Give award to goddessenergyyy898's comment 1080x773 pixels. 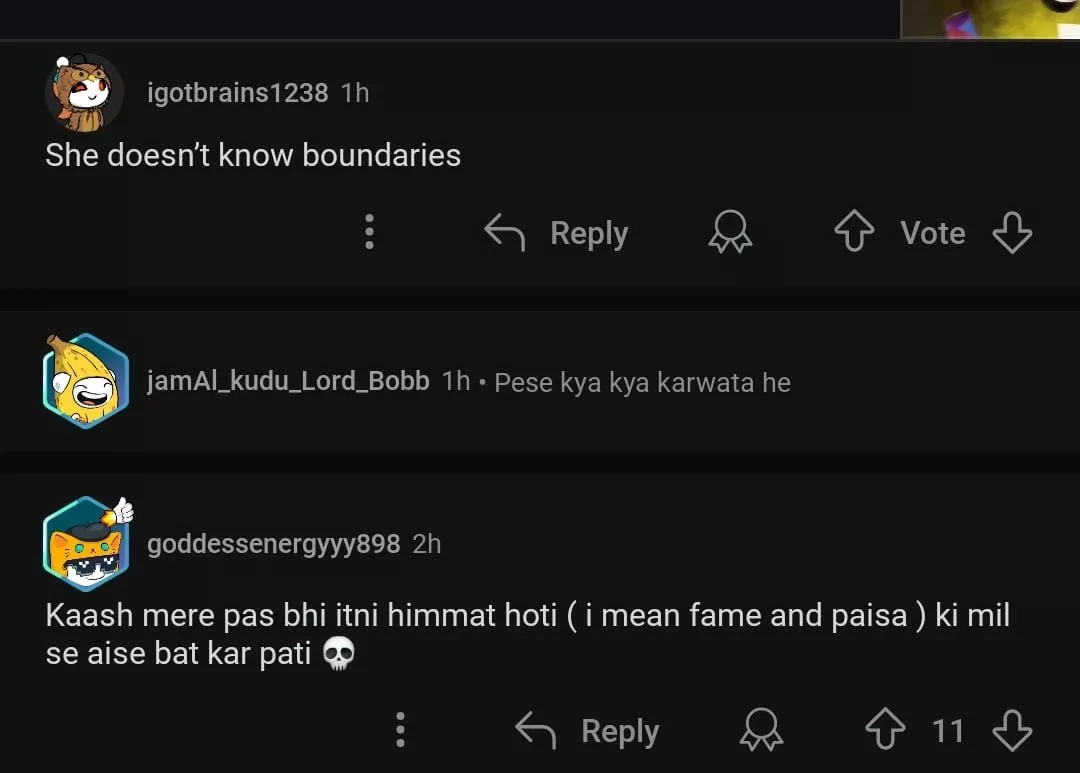[x=761, y=731]
